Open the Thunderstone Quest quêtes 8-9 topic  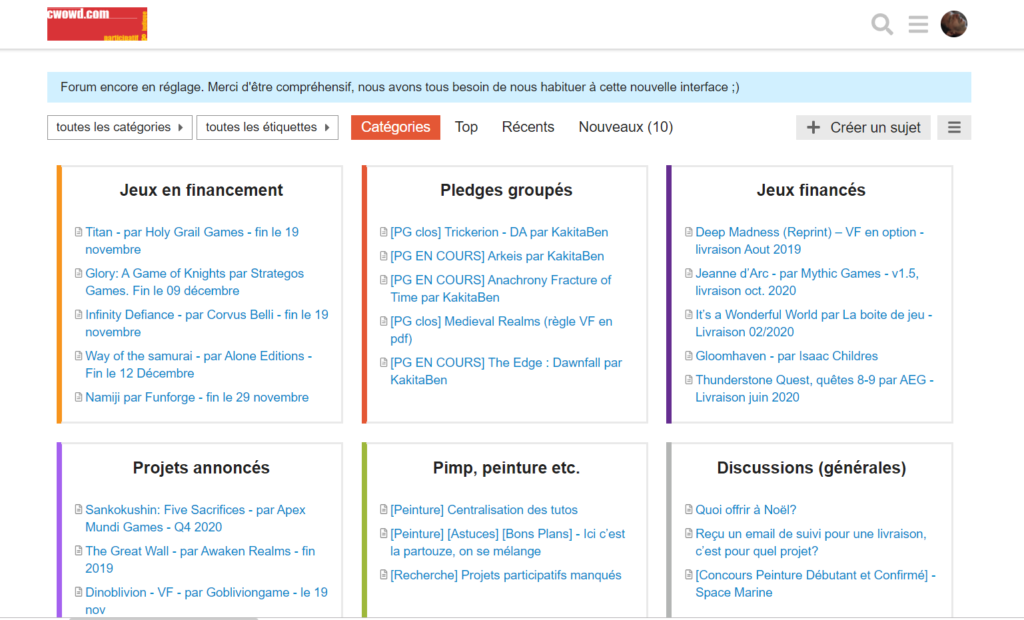pyautogui.click(x=814, y=388)
